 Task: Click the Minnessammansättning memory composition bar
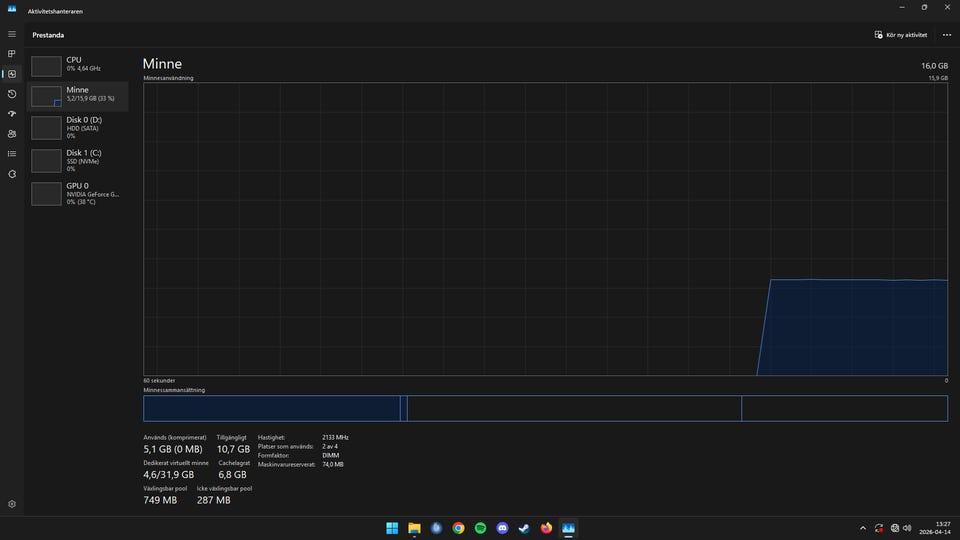pos(545,408)
